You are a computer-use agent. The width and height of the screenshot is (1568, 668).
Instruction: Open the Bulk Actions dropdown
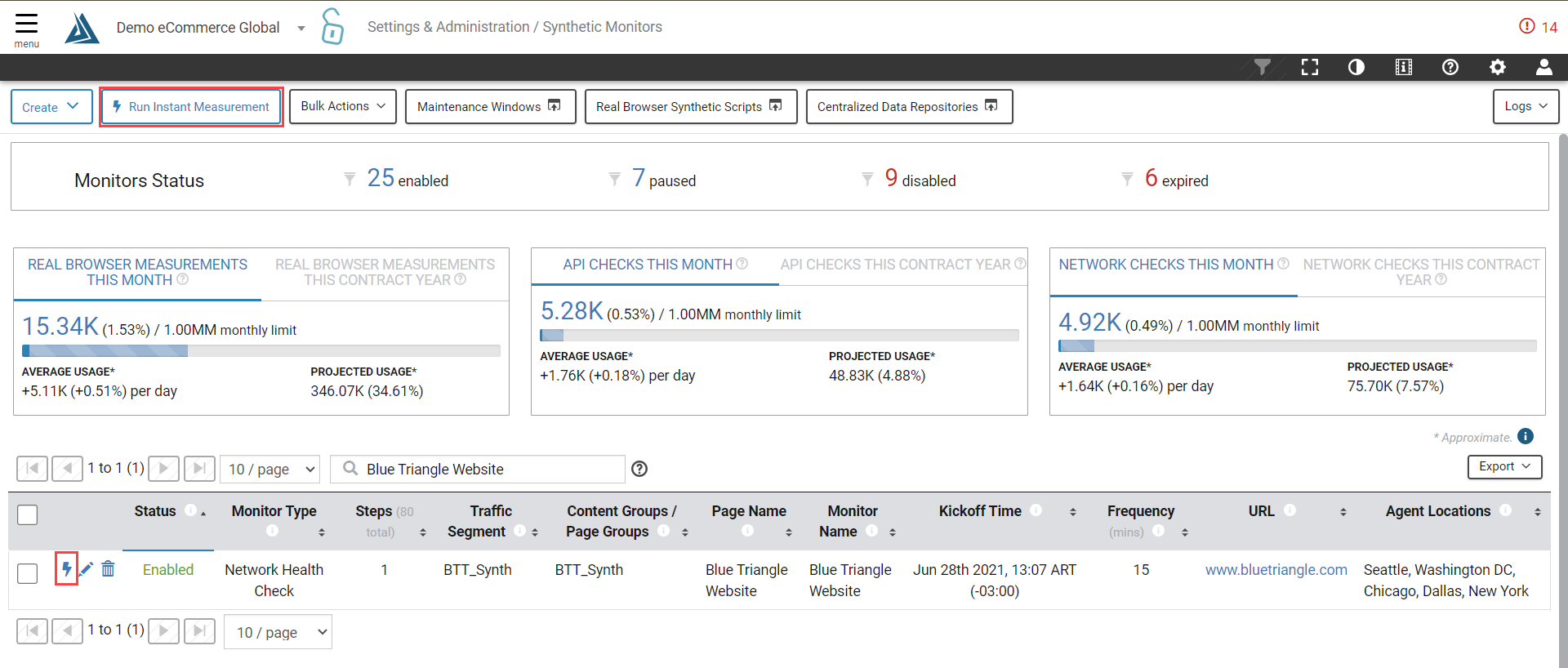tap(342, 106)
